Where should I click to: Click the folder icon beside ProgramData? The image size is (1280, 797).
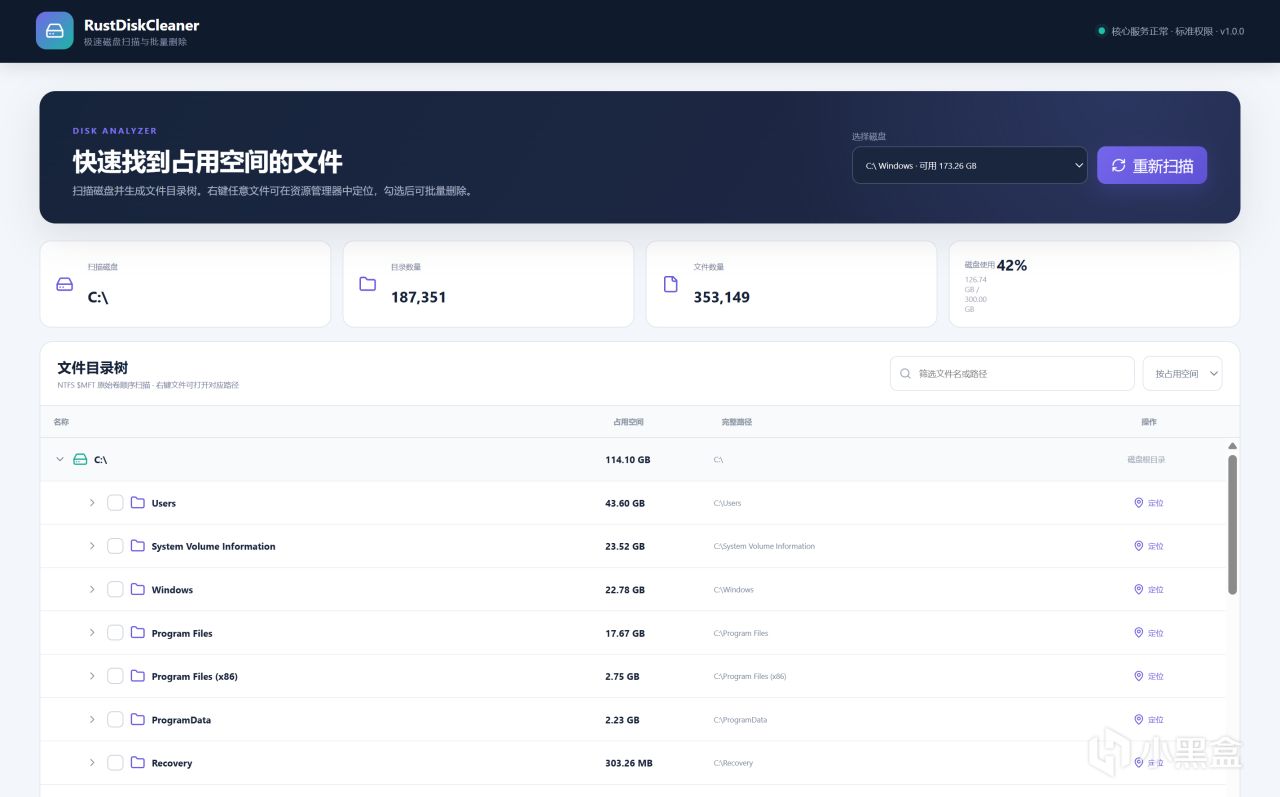point(138,719)
